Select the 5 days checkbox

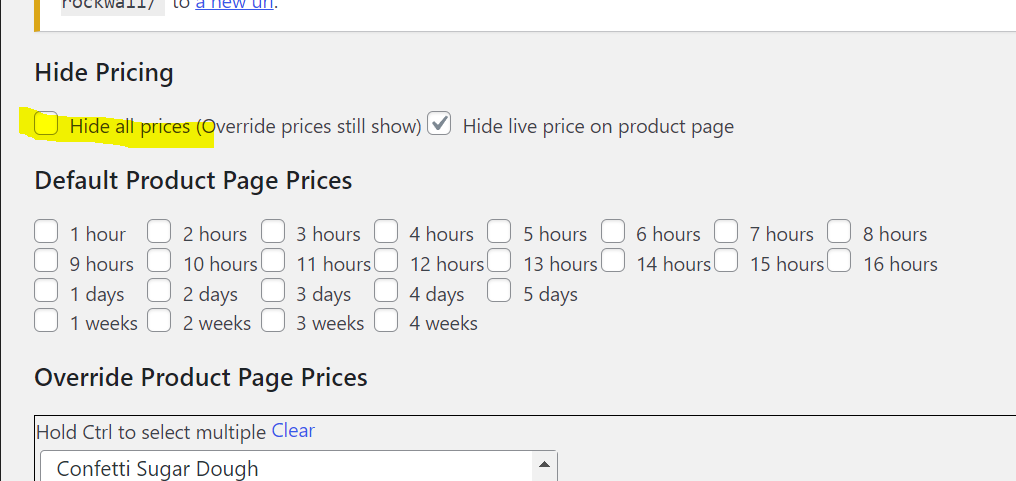coord(499,292)
